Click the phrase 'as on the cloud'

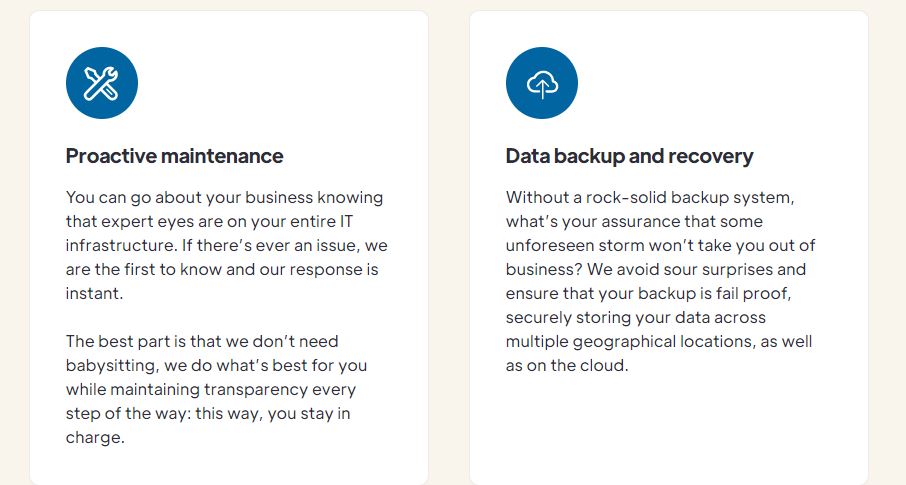click(x=567, y=365)
